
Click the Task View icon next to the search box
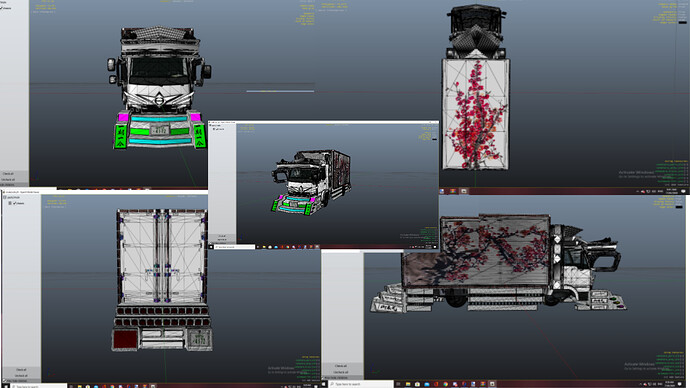[x=398, y=384]
